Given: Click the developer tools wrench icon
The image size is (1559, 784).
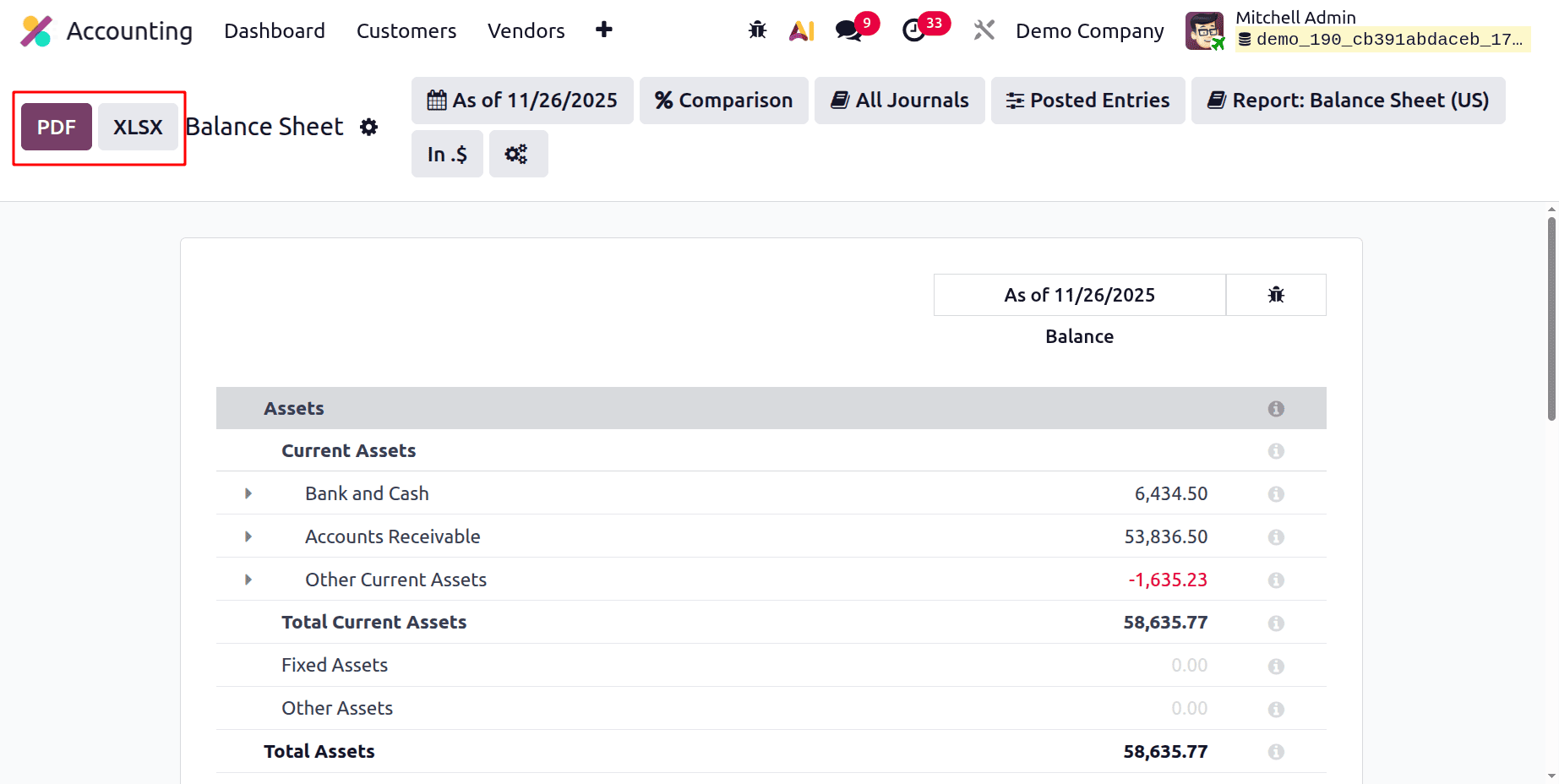Looking at the screenshot, I should [x=984, y=30].
